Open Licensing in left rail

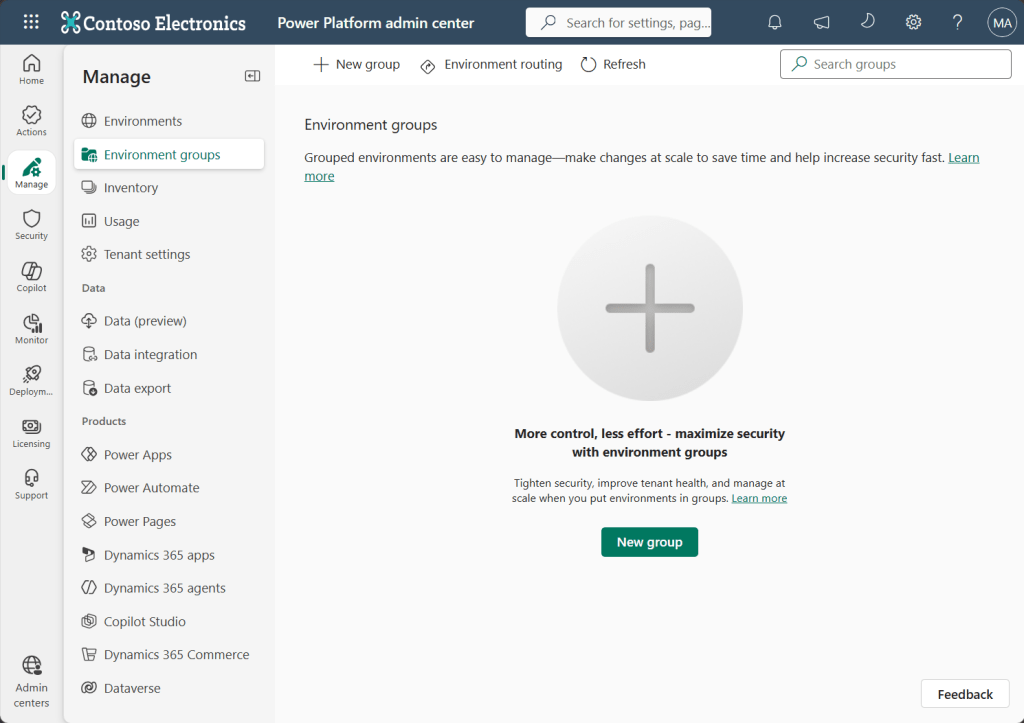coord(31,432)
